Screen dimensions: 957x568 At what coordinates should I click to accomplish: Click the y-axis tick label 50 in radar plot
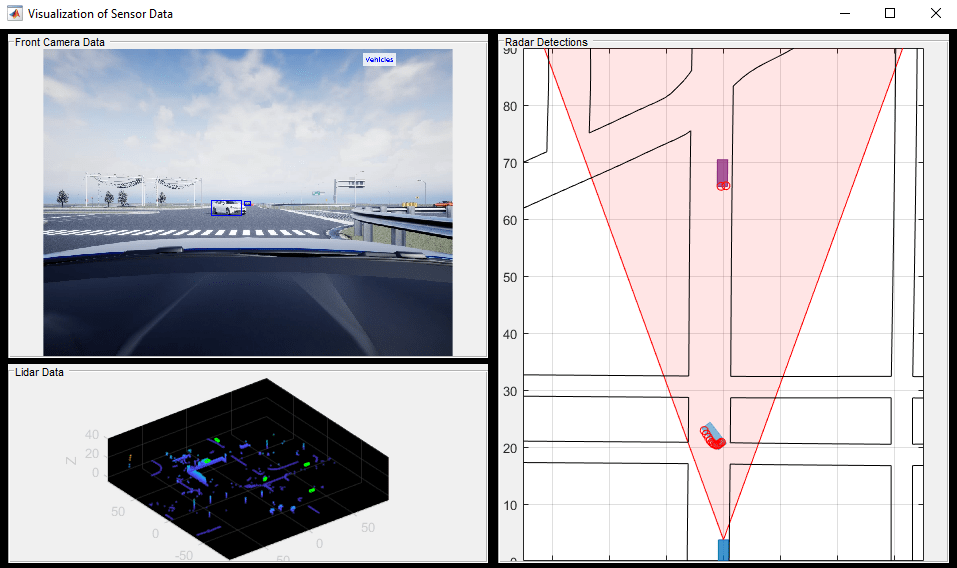pyautogui.click(x=510, y=277)
